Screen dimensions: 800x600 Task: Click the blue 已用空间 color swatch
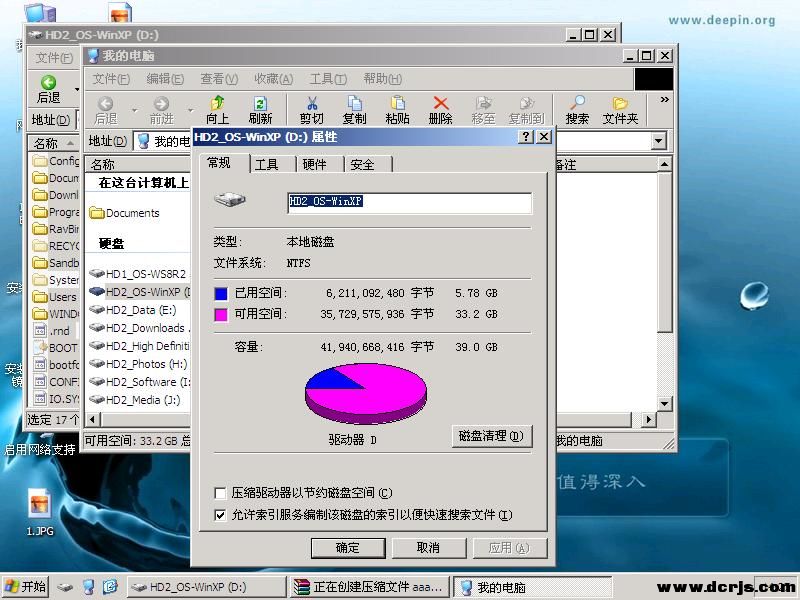pos(220,294)
